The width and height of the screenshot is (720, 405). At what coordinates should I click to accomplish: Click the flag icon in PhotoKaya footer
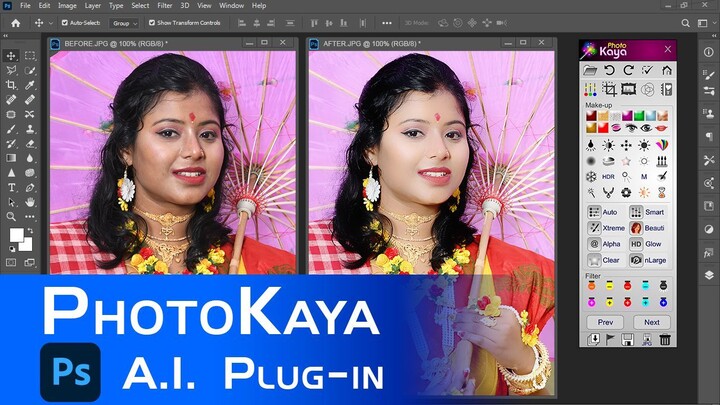tap(610, 339)
